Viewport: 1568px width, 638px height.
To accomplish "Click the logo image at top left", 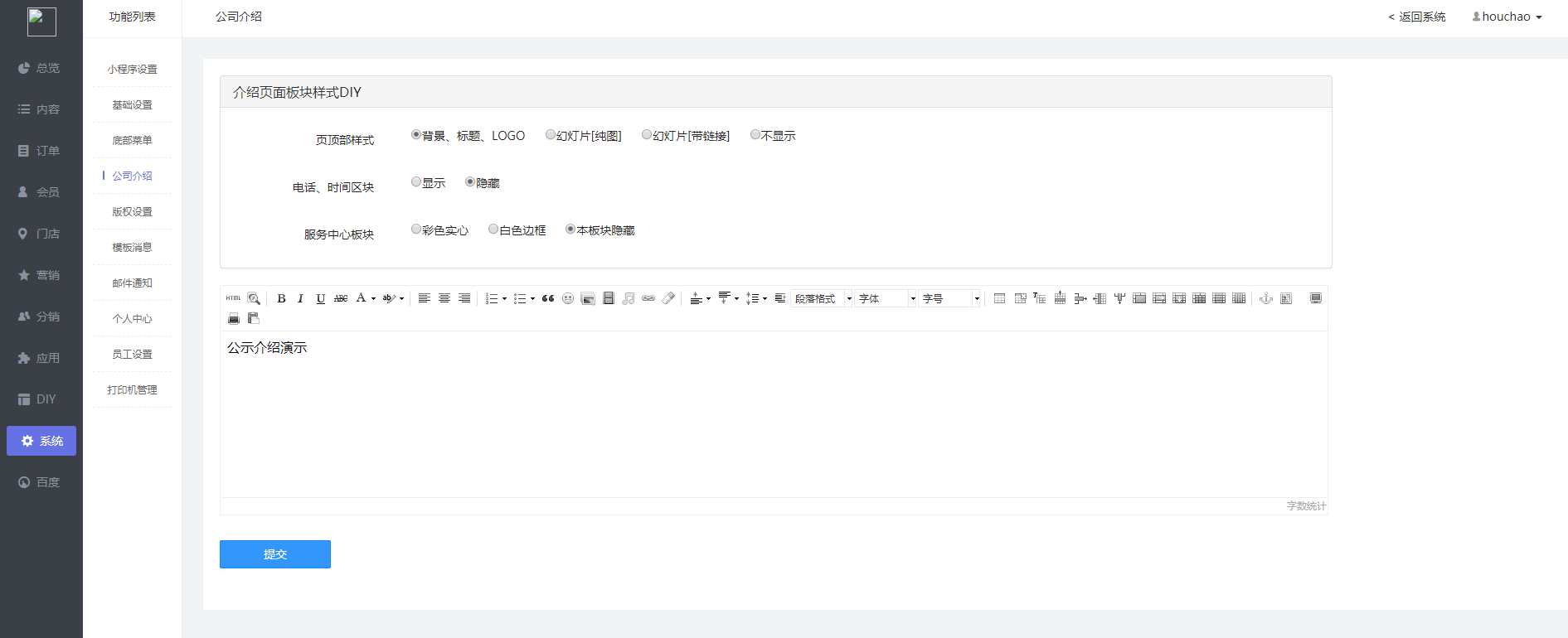I will [41, 22].
